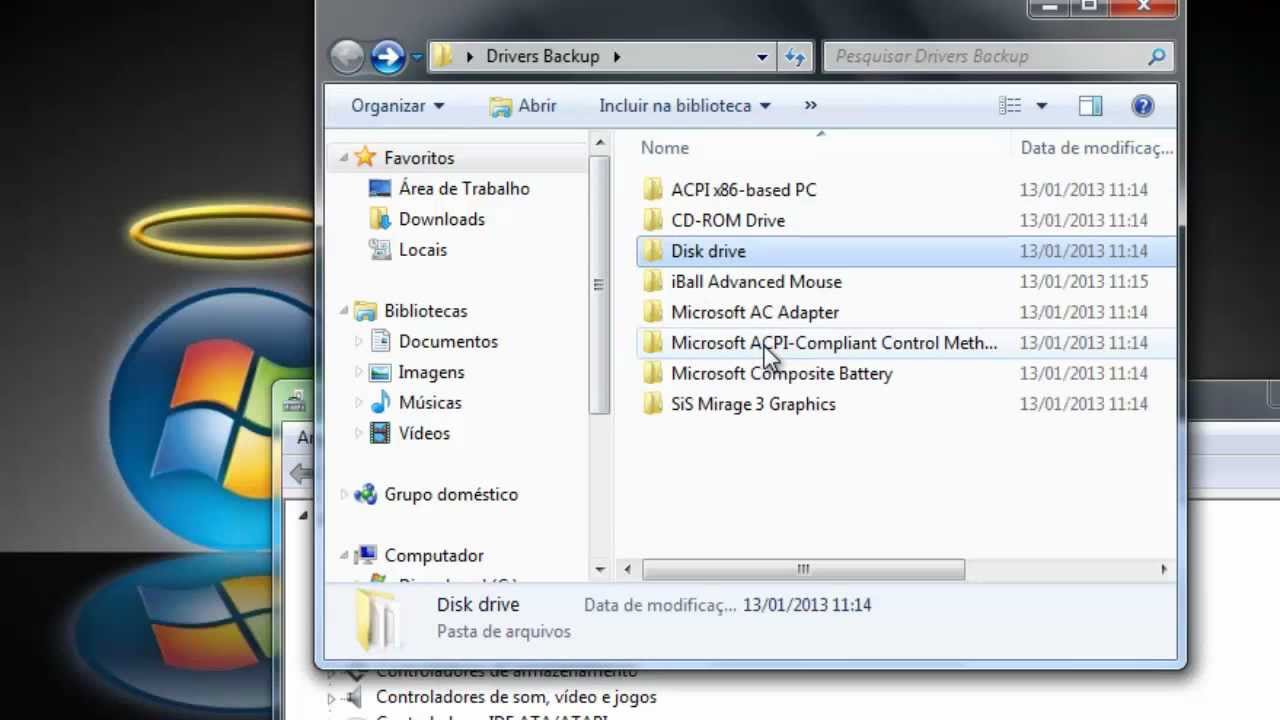
Task: Select Microsoft ACPI-Compliant Control Method folder
Action: [834, 343]
